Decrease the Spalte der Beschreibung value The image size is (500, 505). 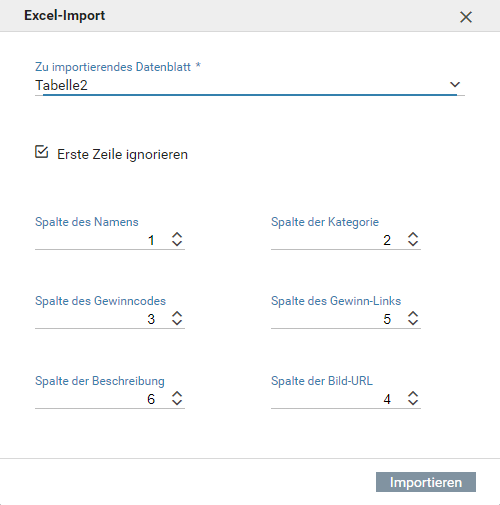(x=177, y=402)
